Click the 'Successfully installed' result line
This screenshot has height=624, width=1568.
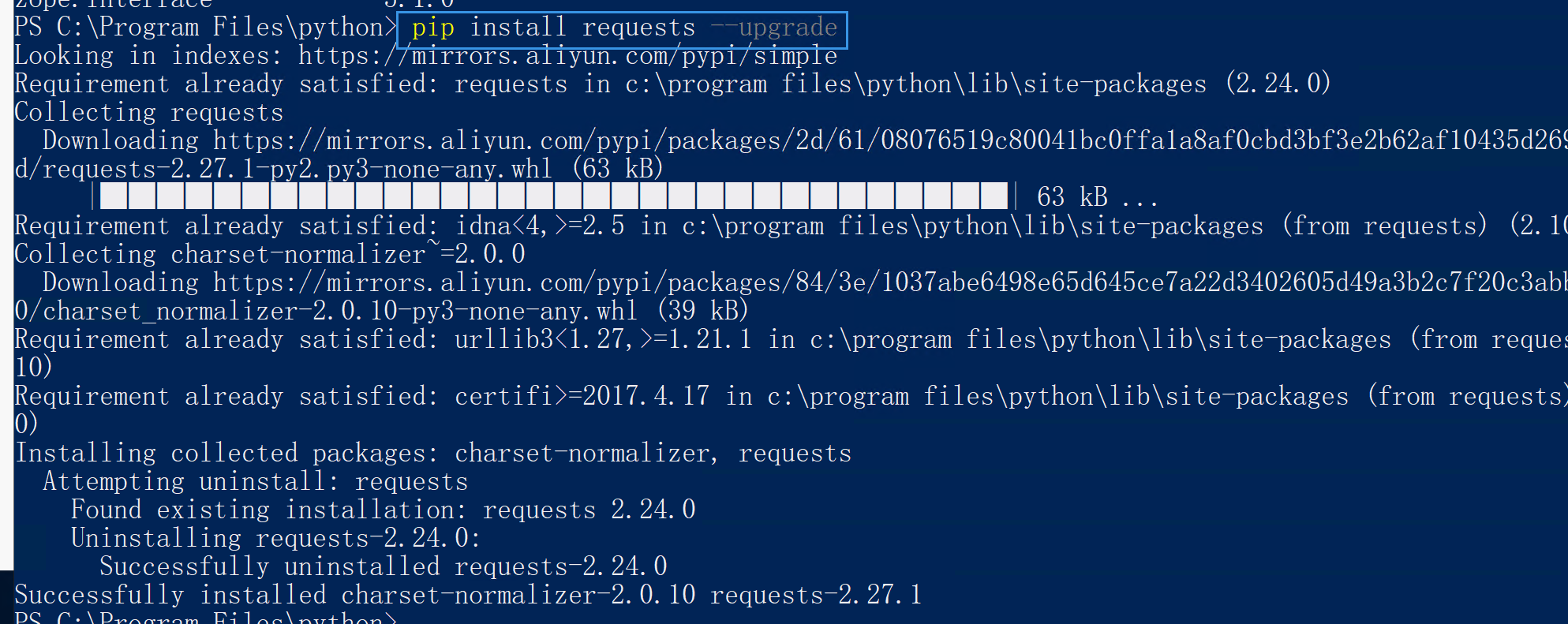468,595
